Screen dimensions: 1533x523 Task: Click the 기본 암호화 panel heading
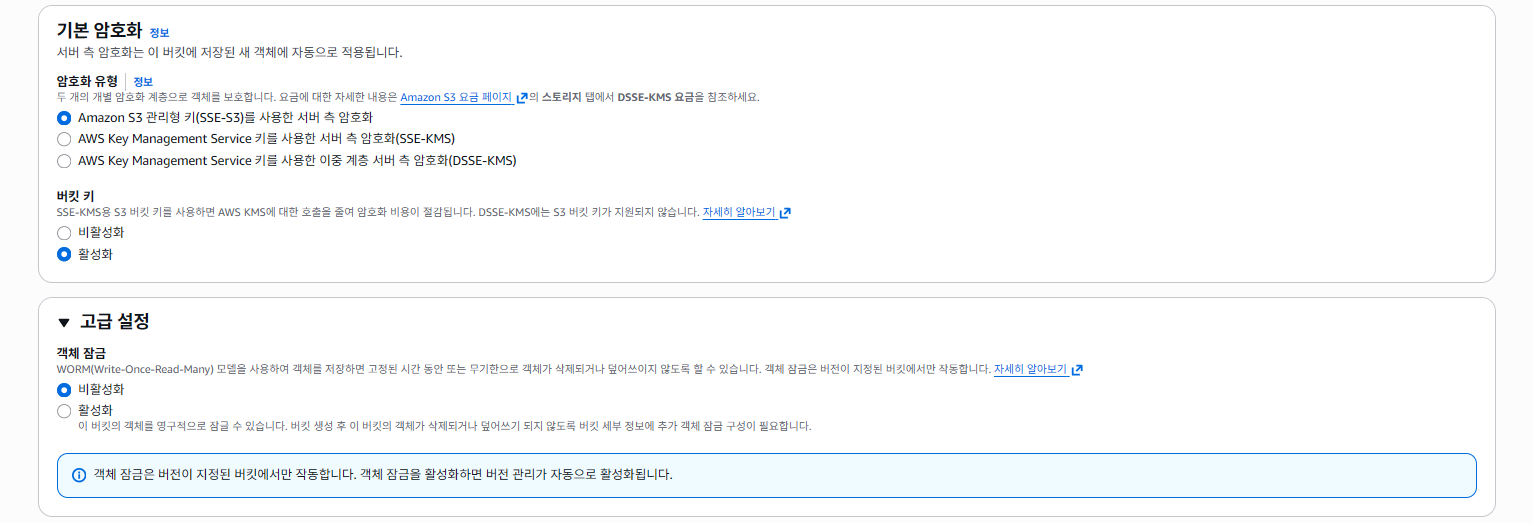pos(99,31)
